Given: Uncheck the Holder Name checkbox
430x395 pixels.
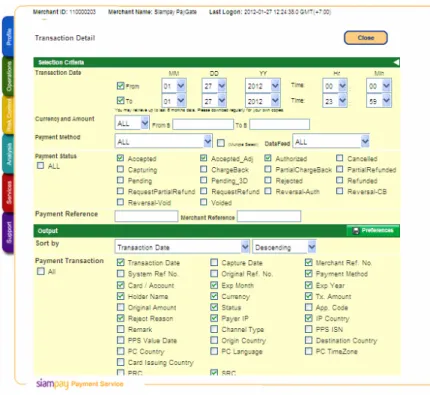Looking at the screenshot, I should [x=120, y=296].
